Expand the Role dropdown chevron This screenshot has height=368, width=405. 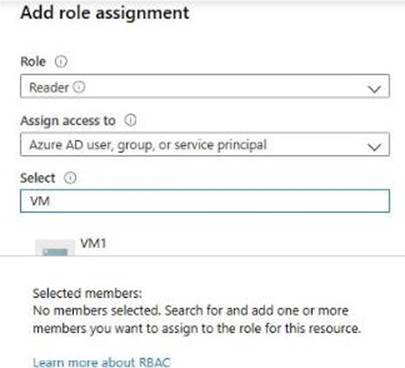click(374, 89)
